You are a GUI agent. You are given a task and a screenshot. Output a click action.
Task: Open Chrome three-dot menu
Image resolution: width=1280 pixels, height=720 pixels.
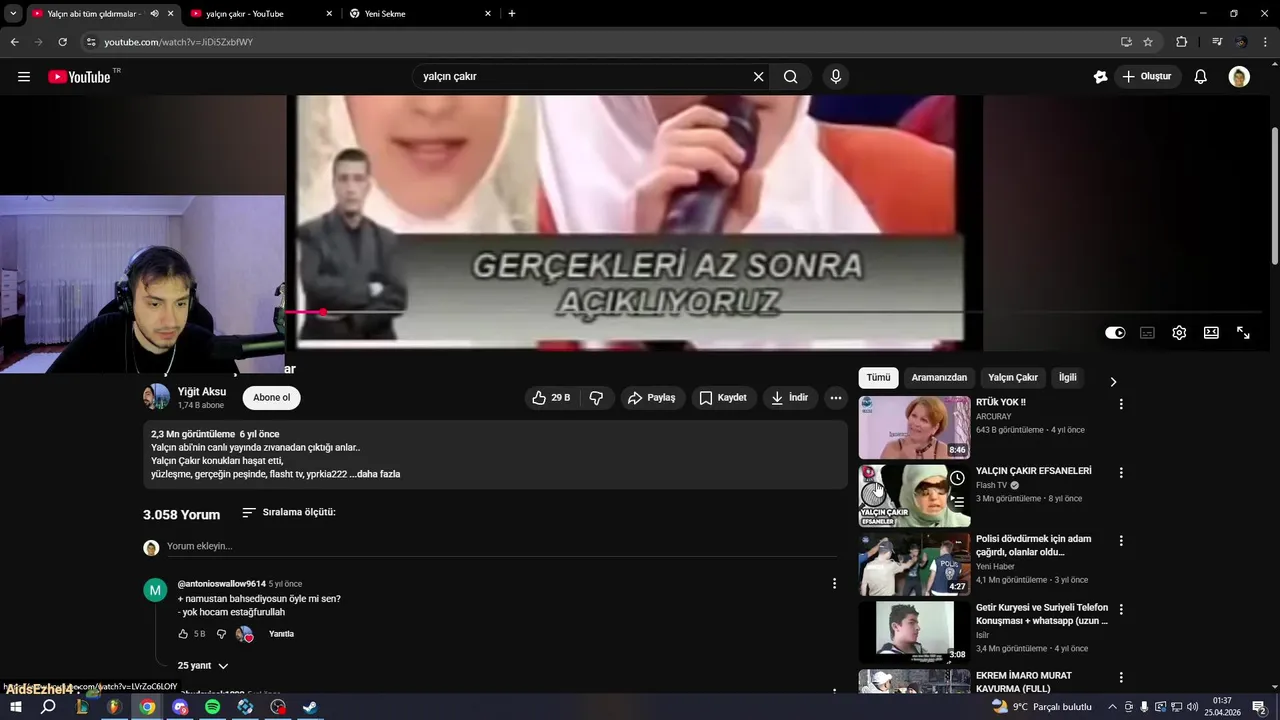[1265, 42]
